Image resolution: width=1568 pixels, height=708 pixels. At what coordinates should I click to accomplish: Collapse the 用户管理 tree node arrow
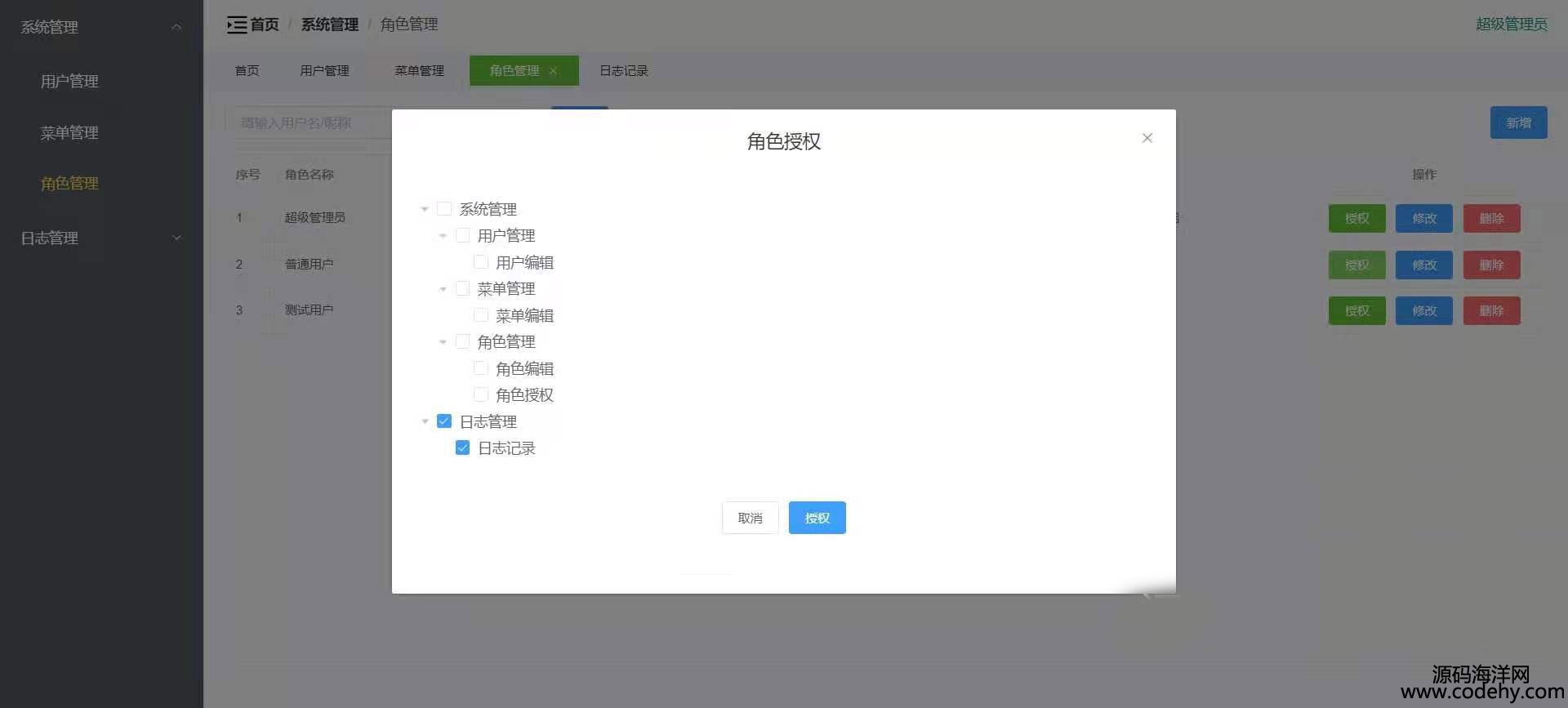click(x=443, y=236)
